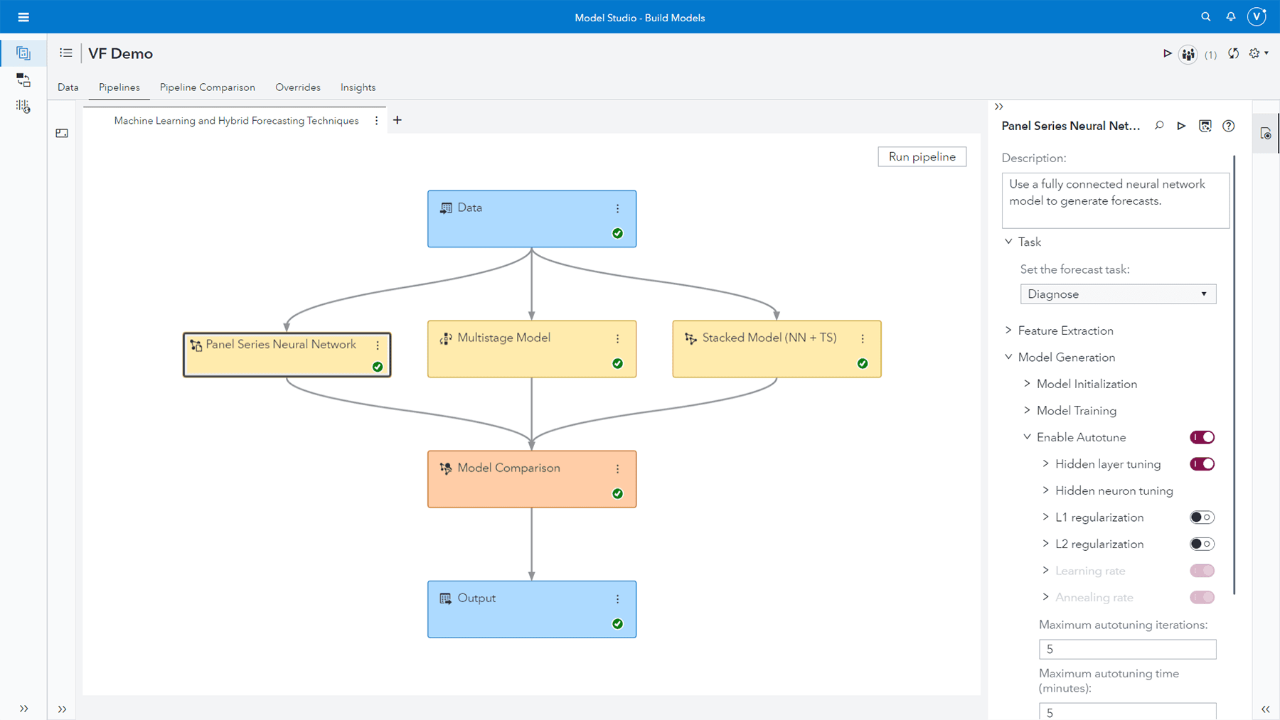Click the refresh project icon near settings gear
Viewport: 1280px width, 720px height.
pyautogui.click(x=1233, y=53)
